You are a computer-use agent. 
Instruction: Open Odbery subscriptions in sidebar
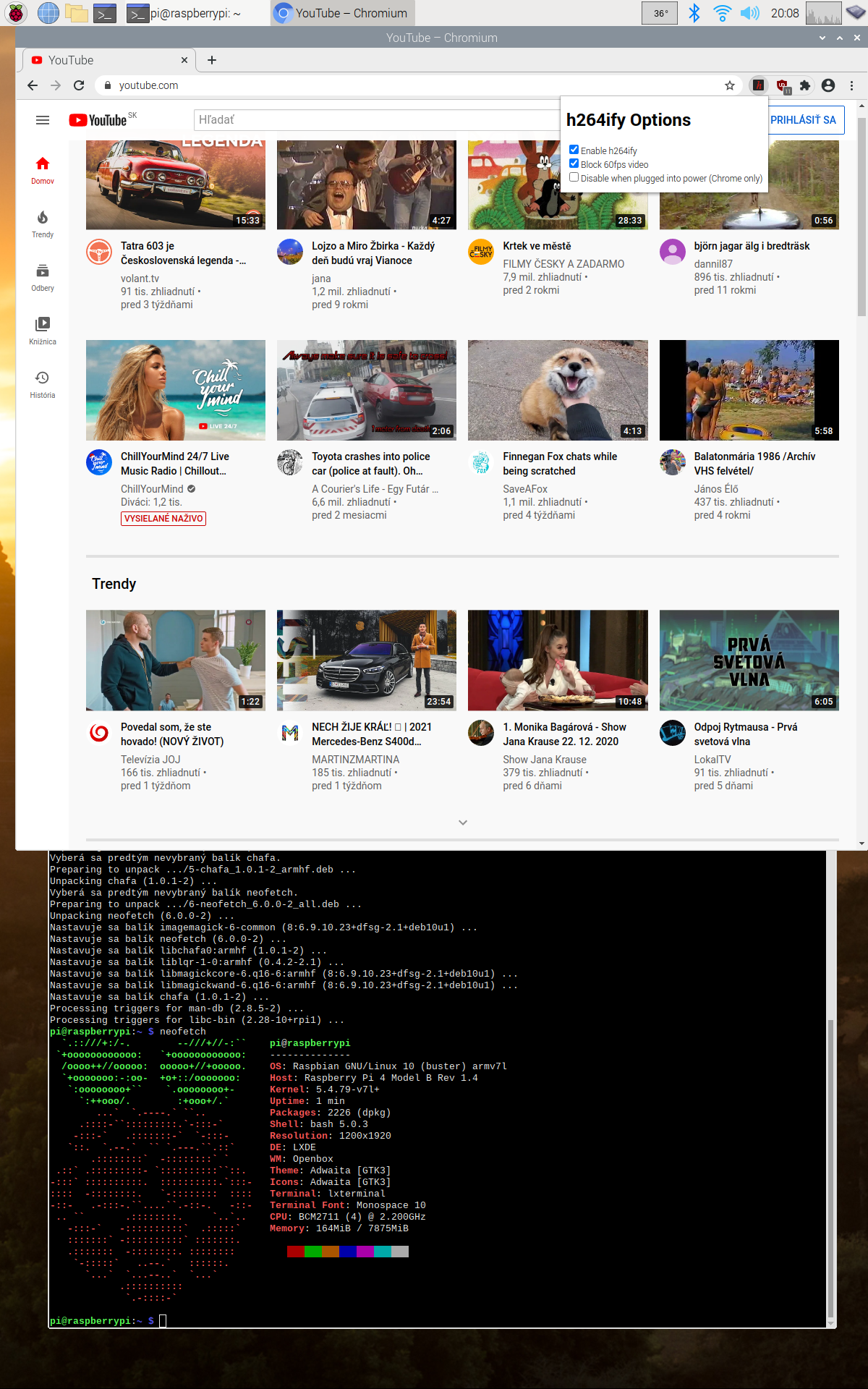point(43,277)
